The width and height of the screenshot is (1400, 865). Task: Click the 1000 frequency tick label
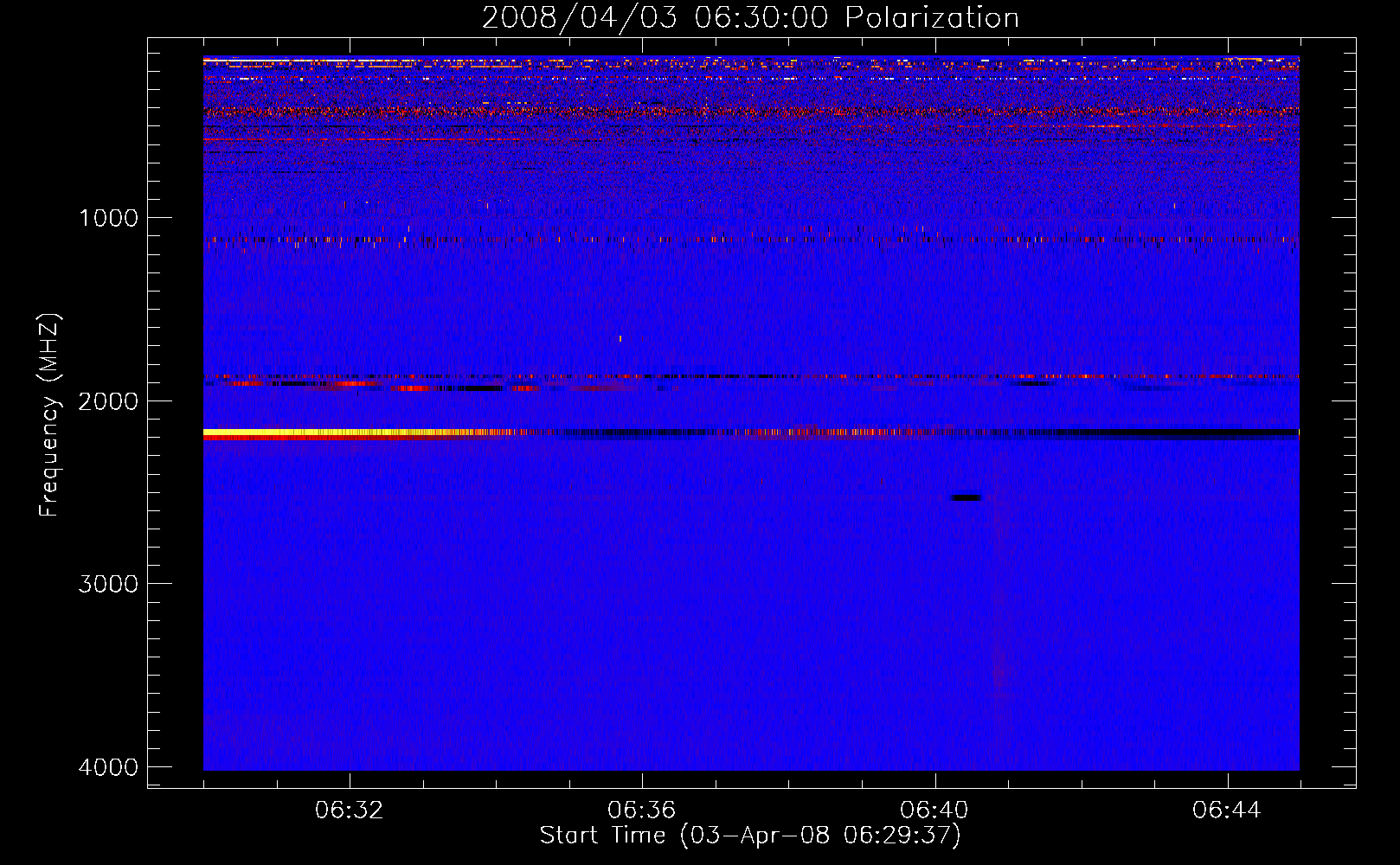108,217
